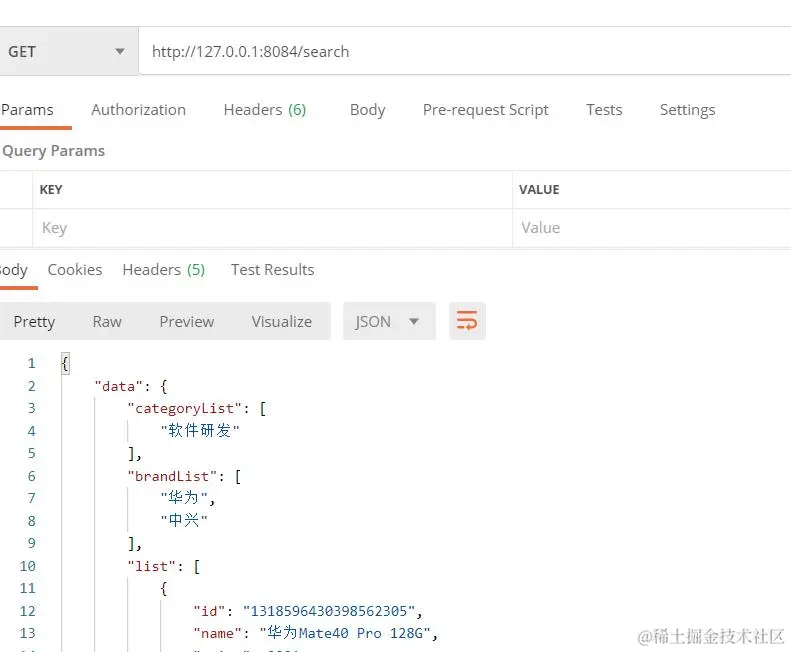Select the Raw view button
791x652 pixels.
(107, 321)
